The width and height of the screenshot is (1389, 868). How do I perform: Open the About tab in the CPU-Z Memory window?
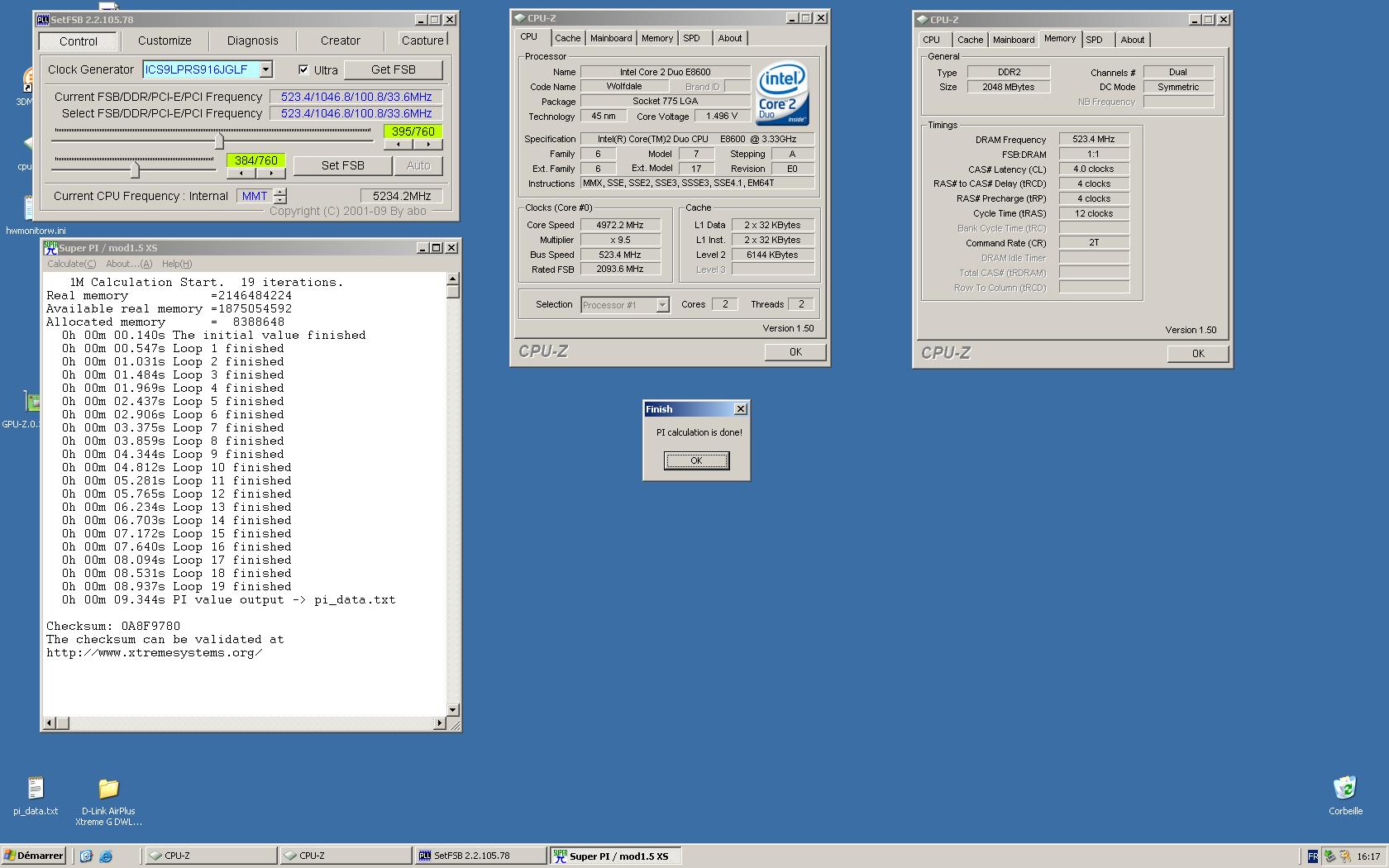pyautogui.click(x=1132, y=40)
